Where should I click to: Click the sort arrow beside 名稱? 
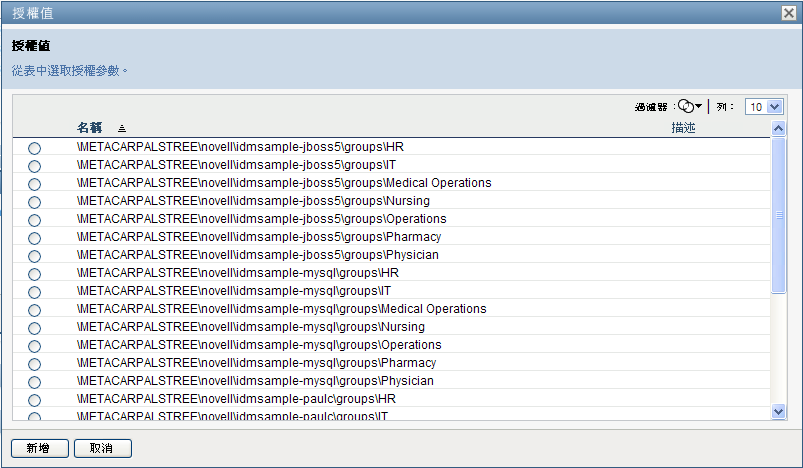122,129
